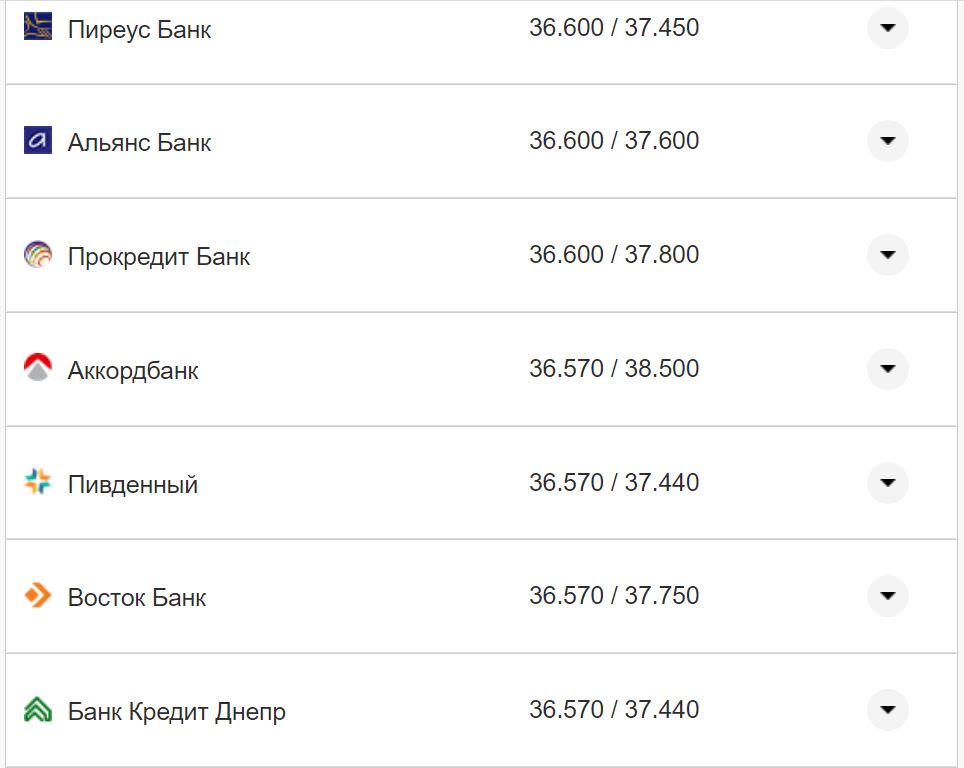Click the Пивденный bank logo icon

tap(35, 482)
